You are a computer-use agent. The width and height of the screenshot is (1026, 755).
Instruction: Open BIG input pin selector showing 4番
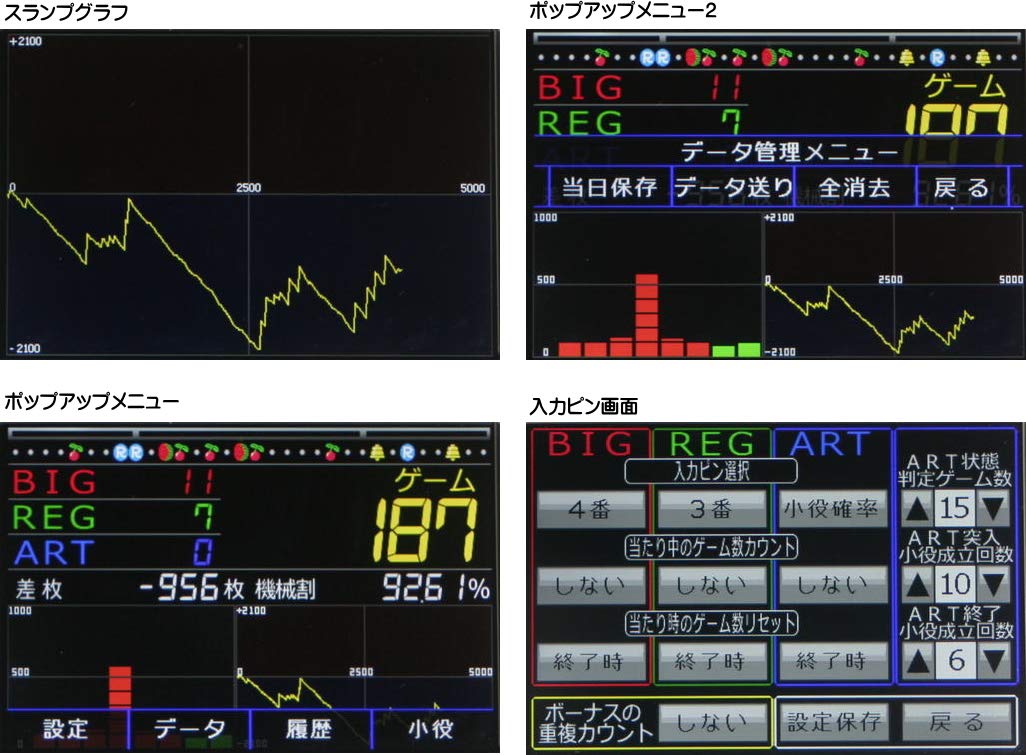(x=588, y=510)
